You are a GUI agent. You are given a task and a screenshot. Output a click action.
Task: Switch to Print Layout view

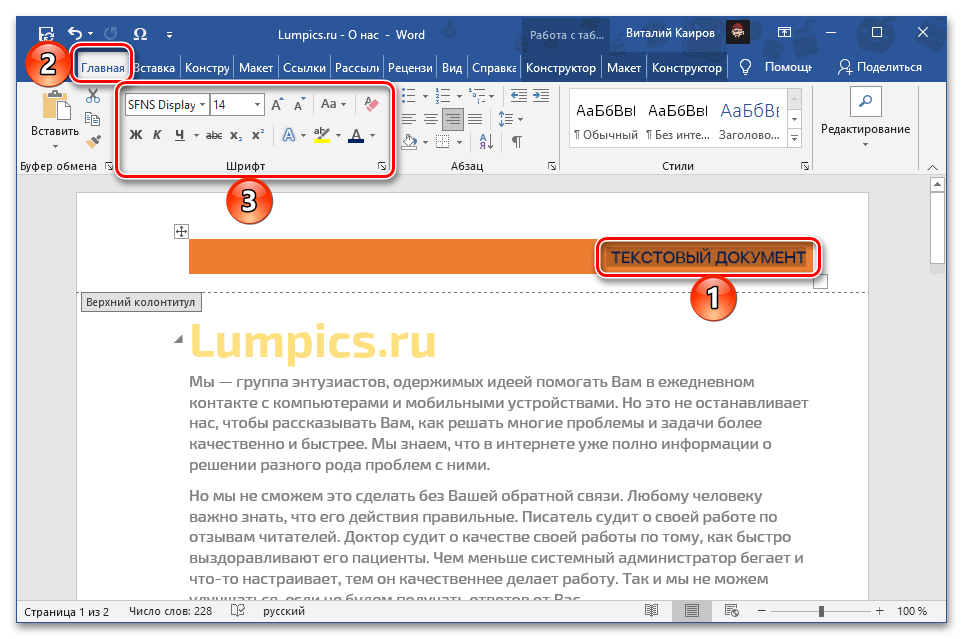click(x=692, y=611)
